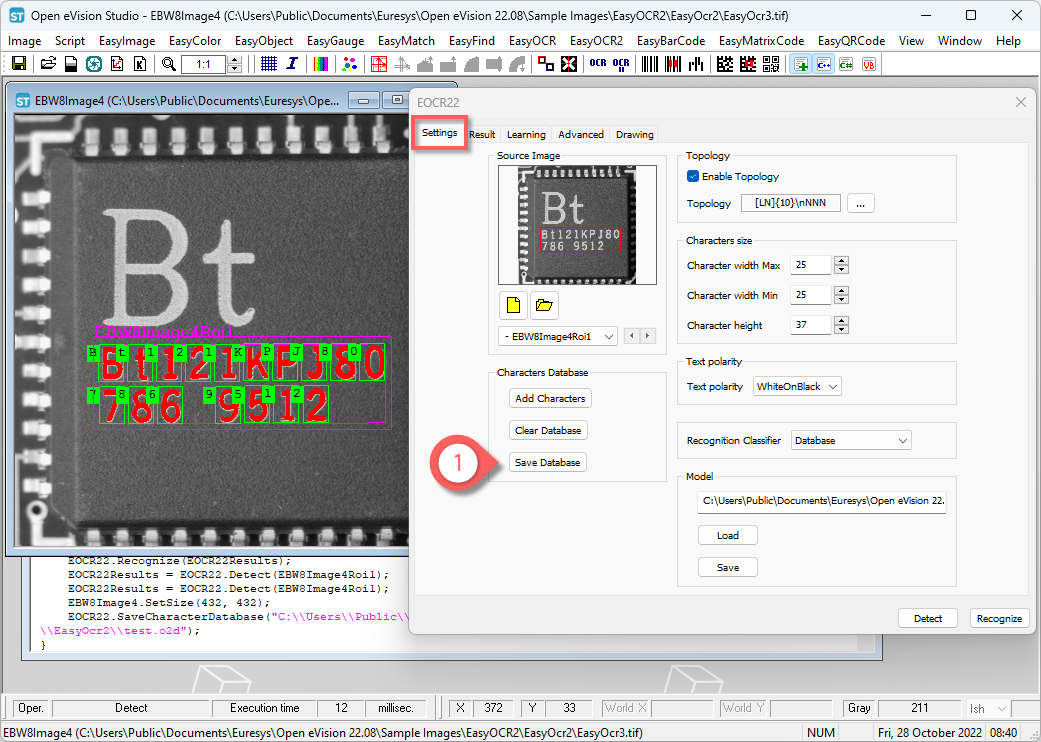This screenshot has width=1041, height=742.
Task: Click the Add Characters button
Action: pos(550,398)
